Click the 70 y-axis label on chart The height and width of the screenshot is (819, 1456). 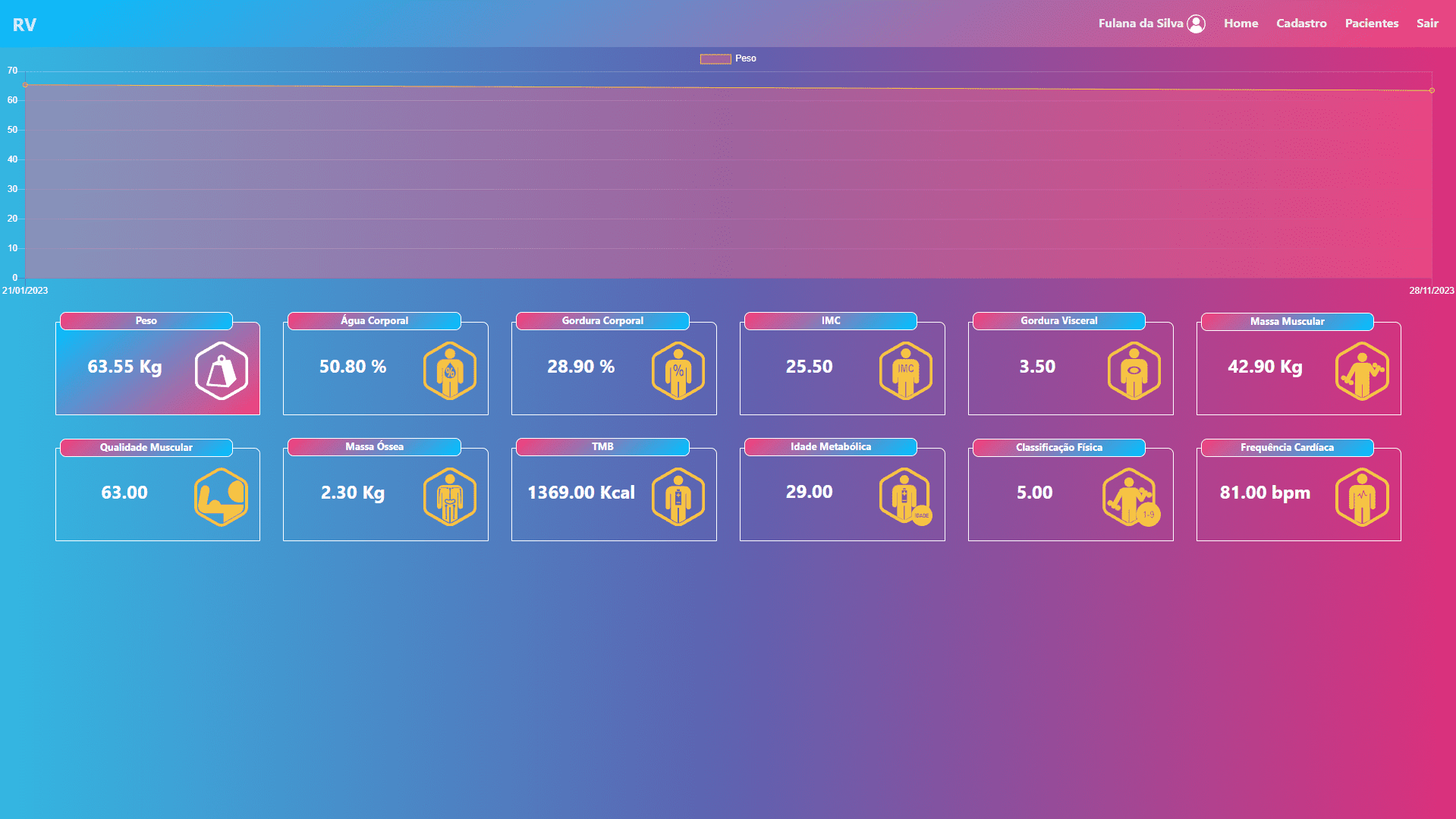tap(12, 71)
